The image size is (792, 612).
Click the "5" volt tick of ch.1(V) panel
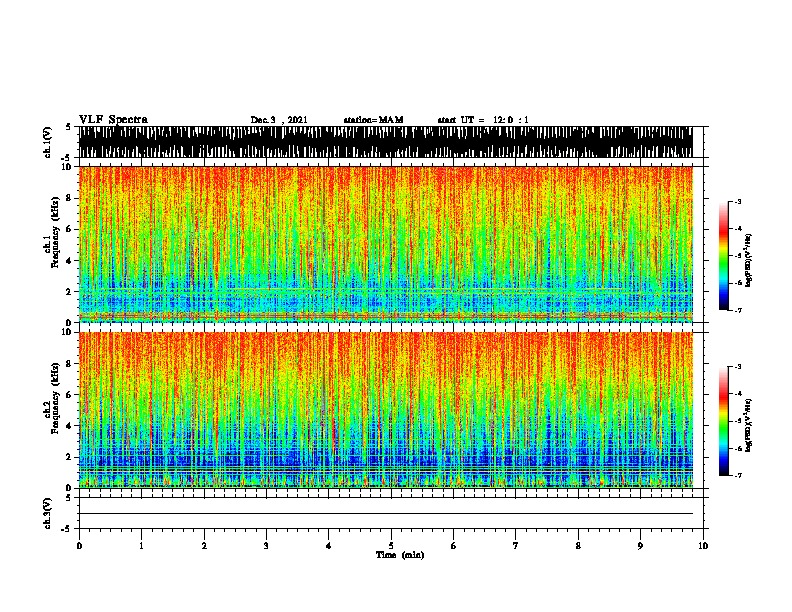tap(68, 127)
